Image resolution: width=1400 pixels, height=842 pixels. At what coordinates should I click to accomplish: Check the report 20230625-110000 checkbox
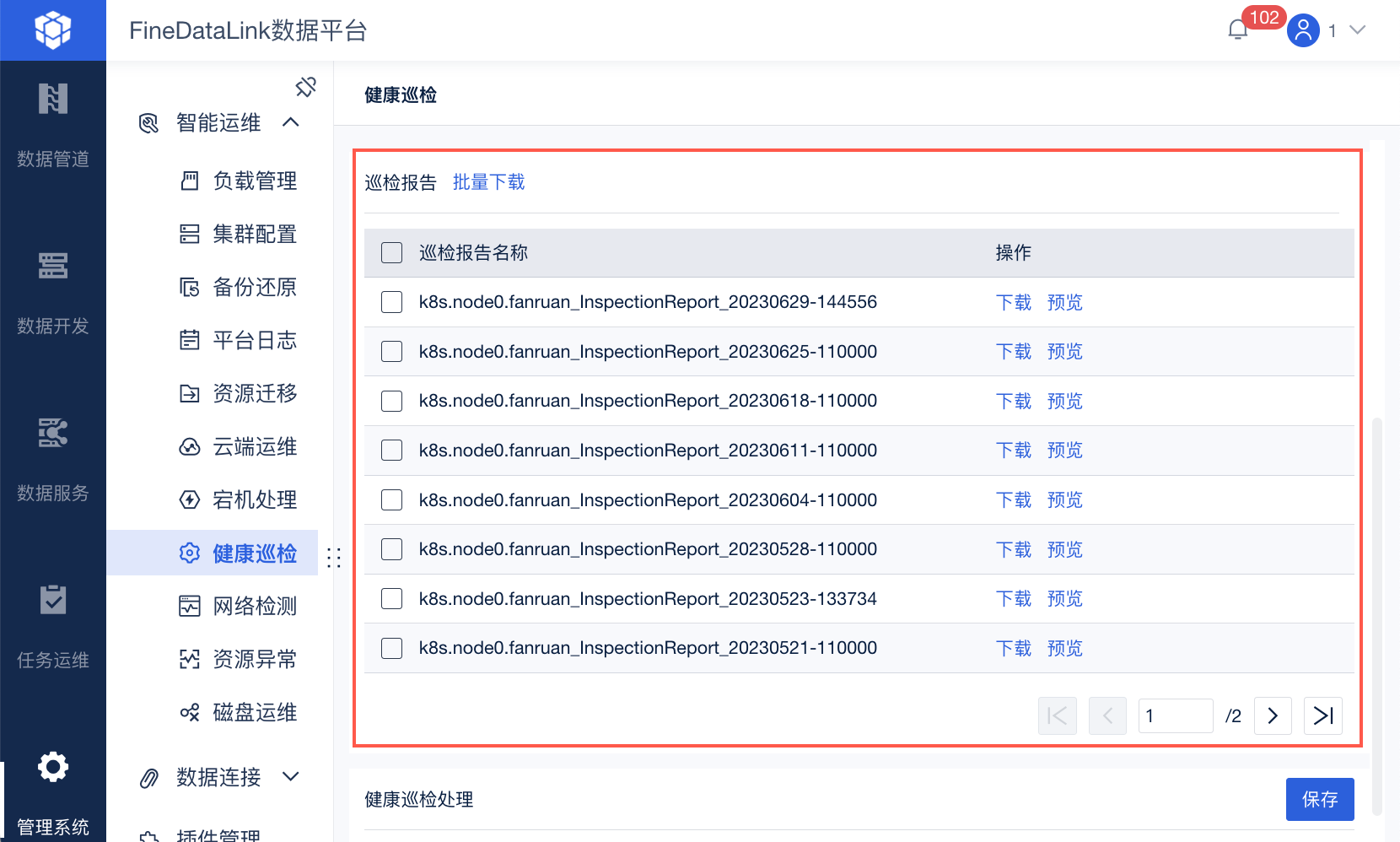392,352
